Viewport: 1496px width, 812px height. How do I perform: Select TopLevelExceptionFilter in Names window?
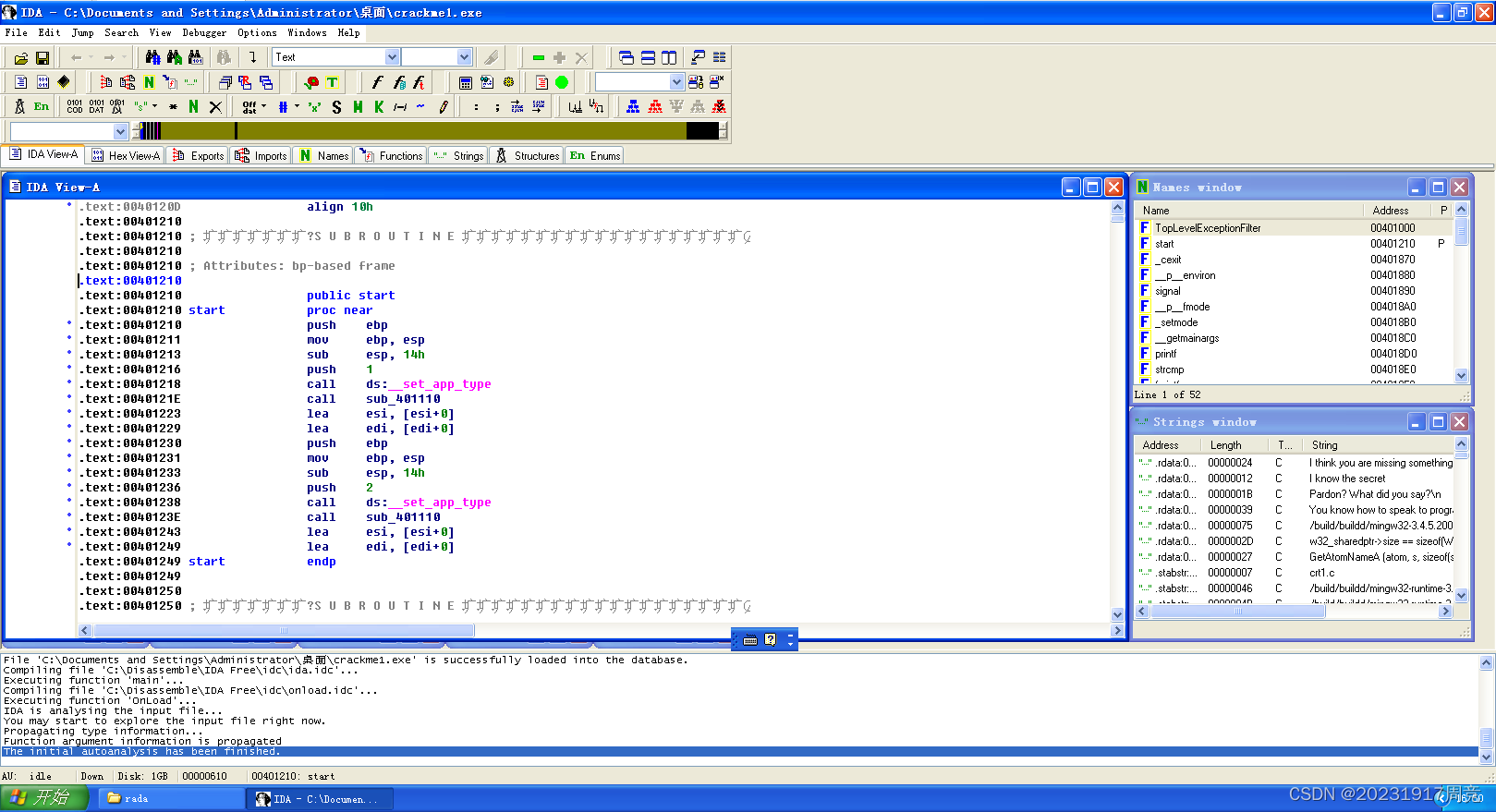tap(1208, 228)
